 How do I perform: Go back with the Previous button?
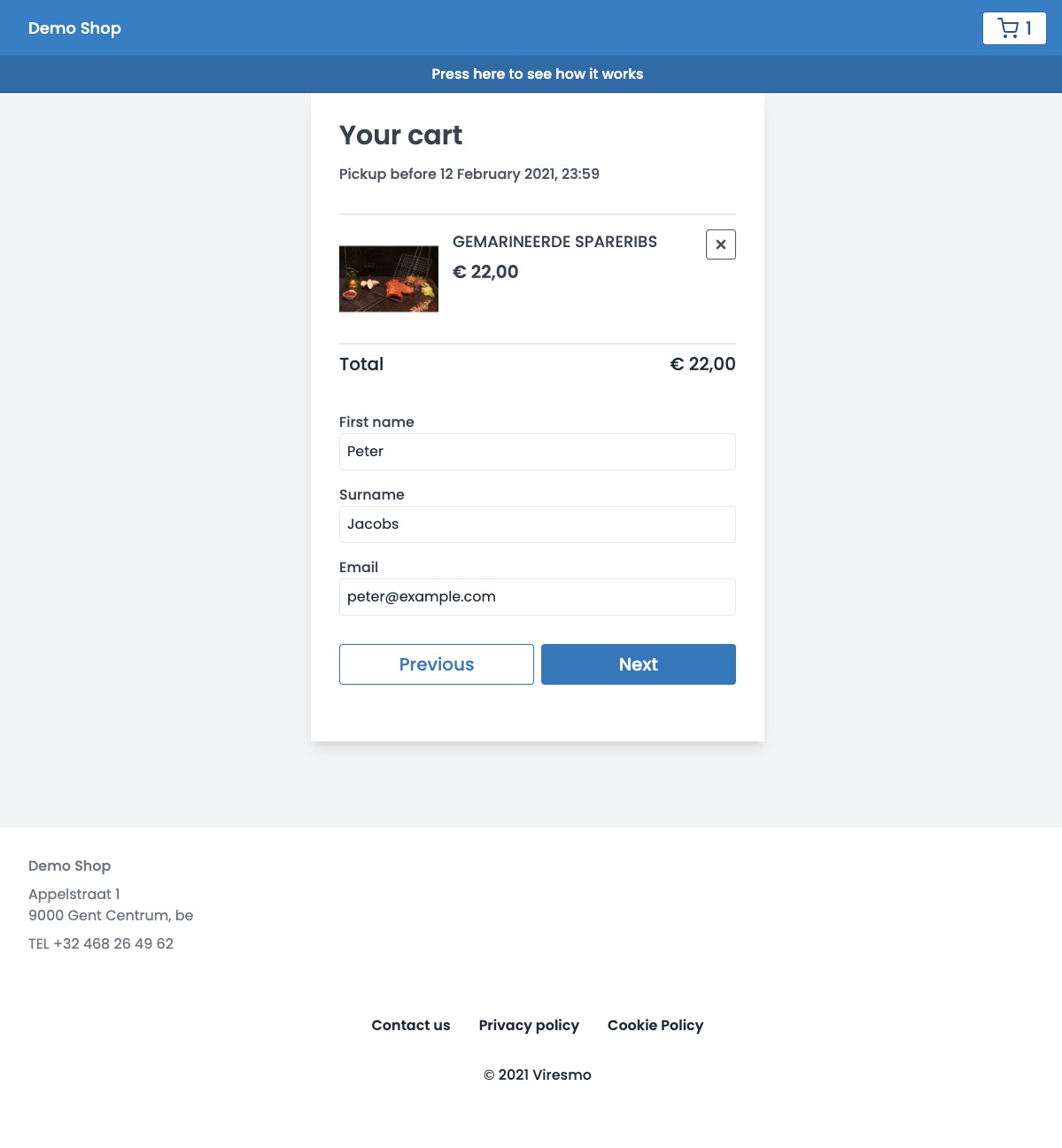(x=437, y=664)
